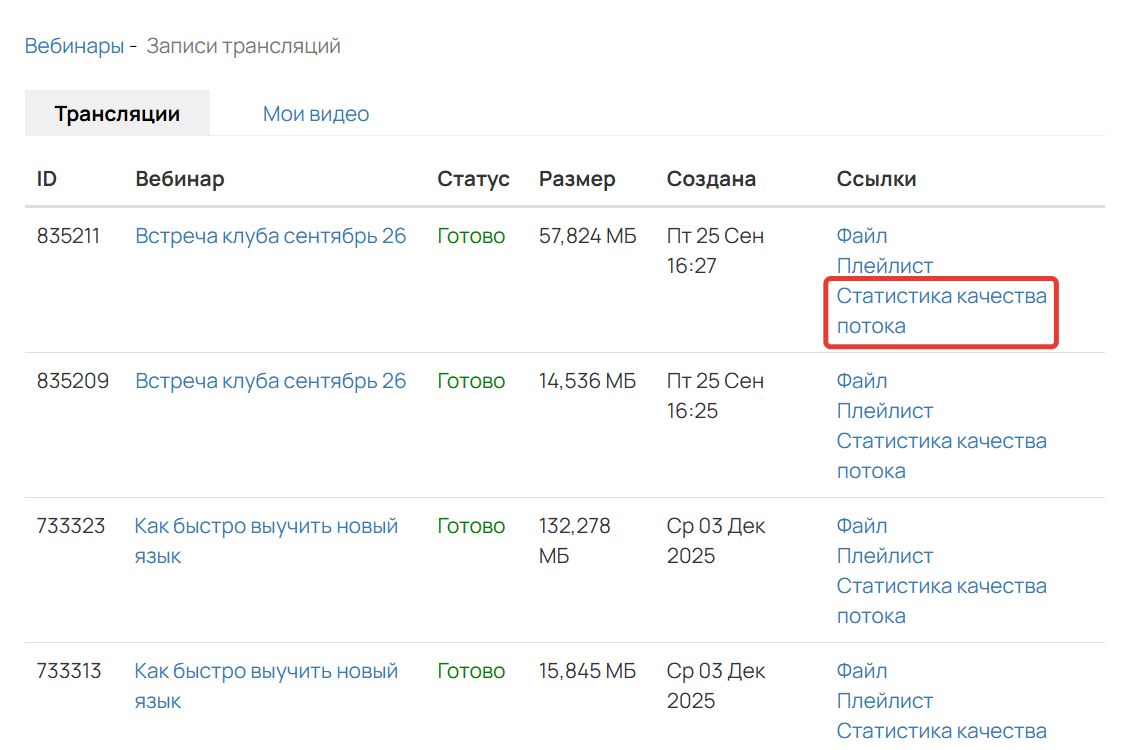
Task: Select the Трансляции tab
Action: (117, 113)
